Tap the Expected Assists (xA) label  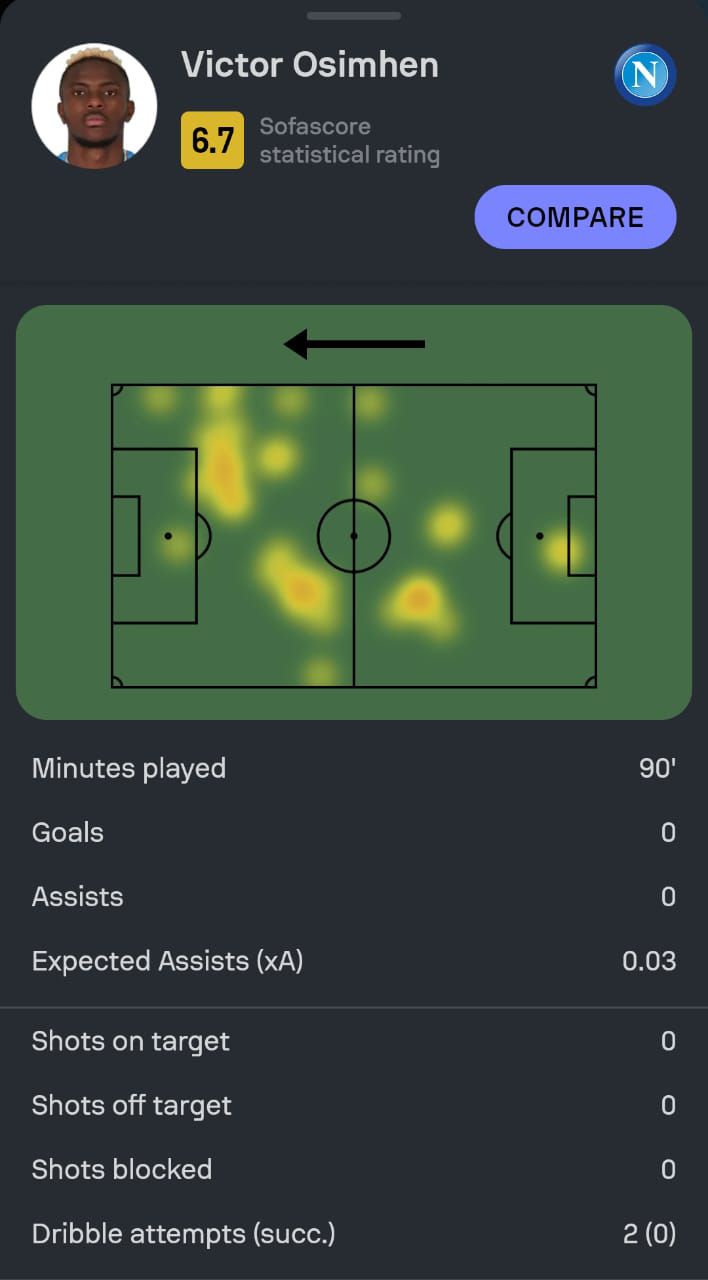click(167, 961)
